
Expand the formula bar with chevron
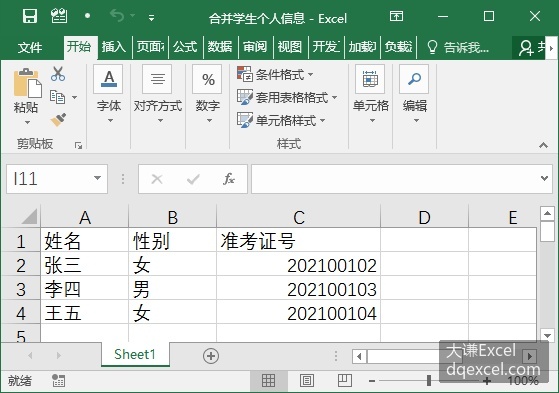(x=544, y=178)
